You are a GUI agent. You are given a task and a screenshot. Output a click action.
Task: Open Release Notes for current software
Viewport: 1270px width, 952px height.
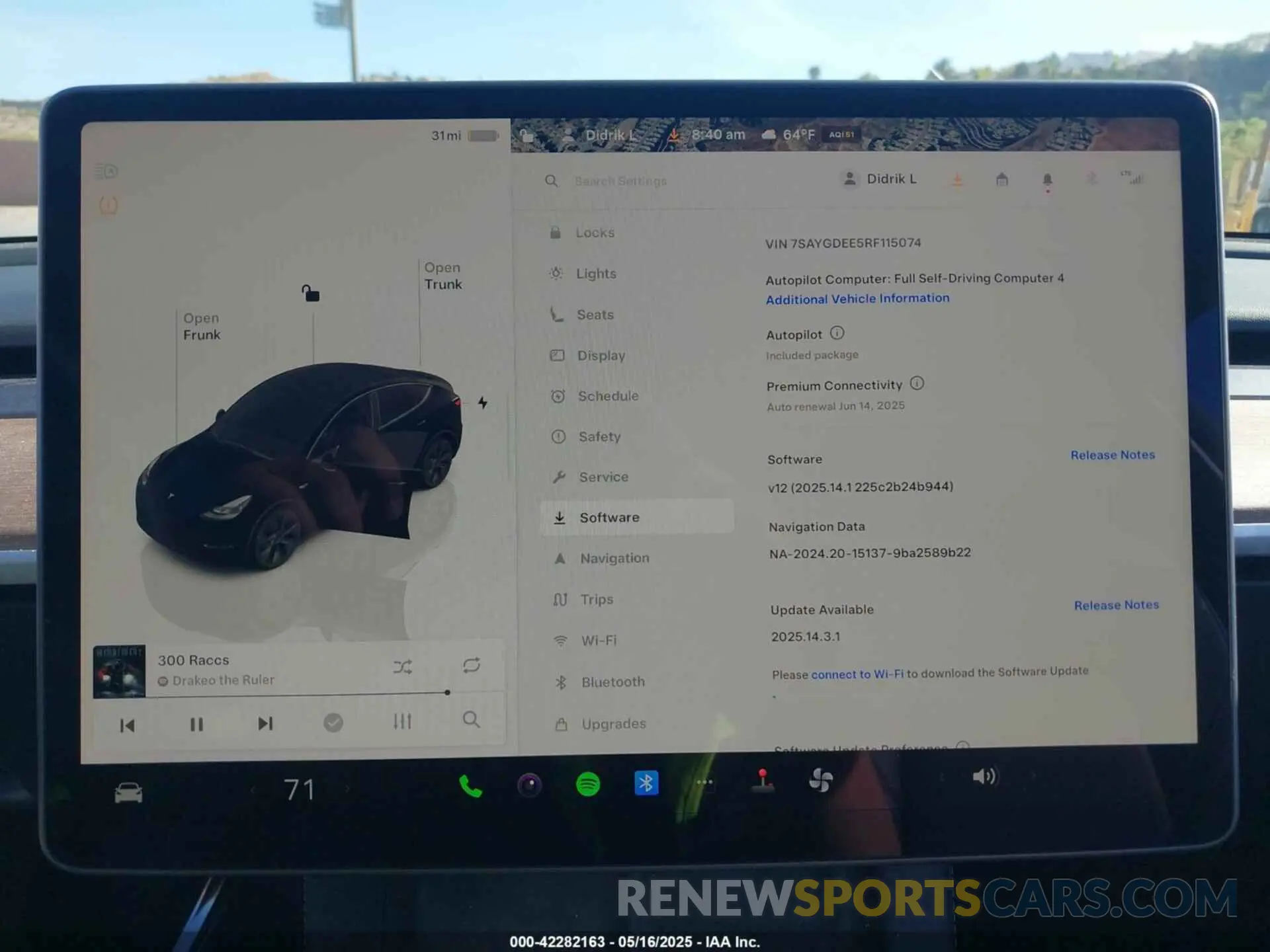coord(1113,455)
